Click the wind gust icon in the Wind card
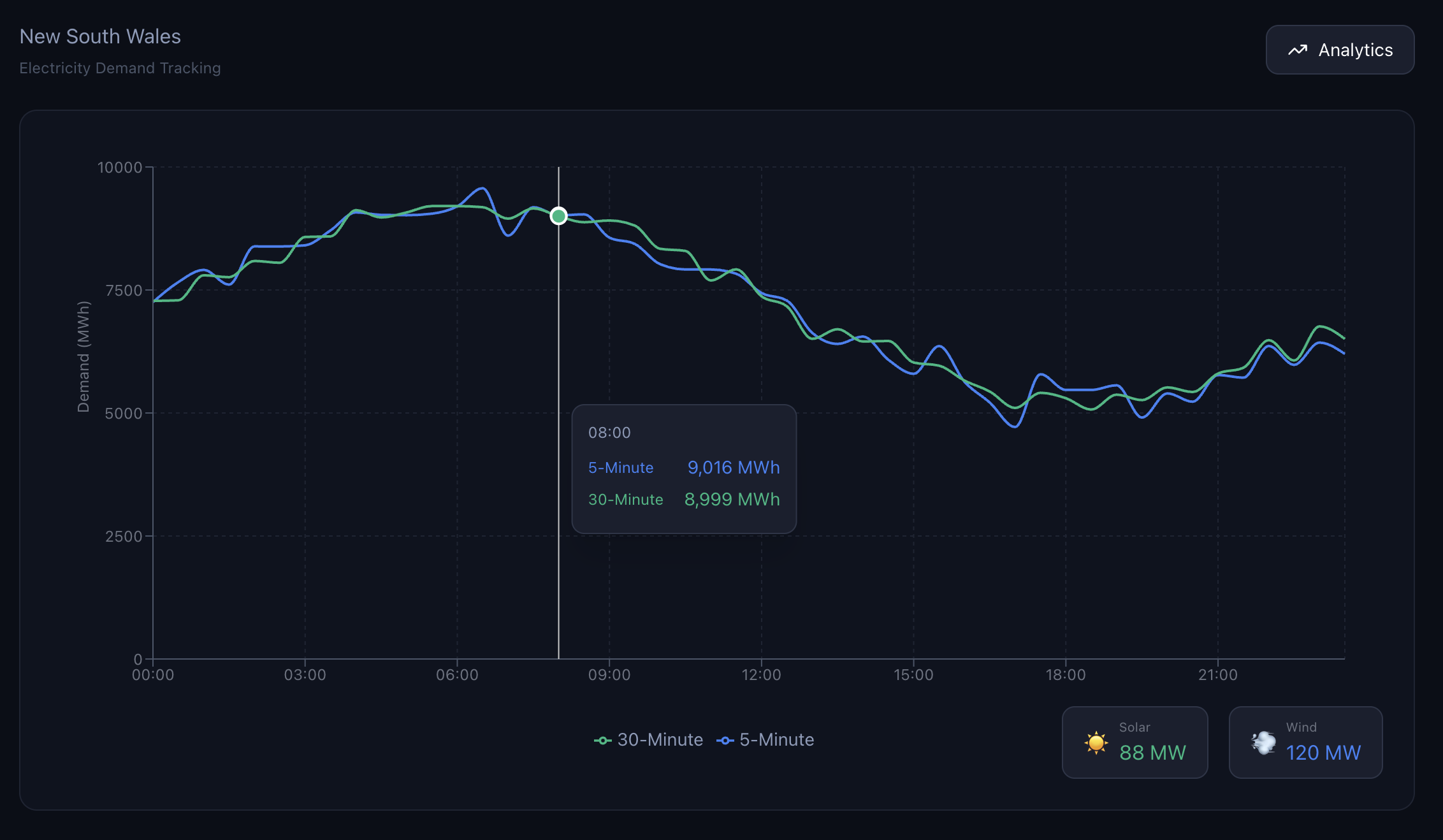This screenshot has height=840, width=1443. pyautogui.click(x=1263, y=742)
